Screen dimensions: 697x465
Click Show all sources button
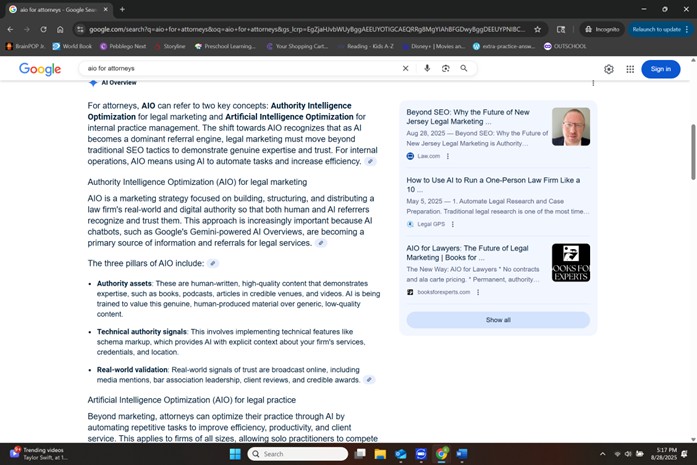[x=498, y=320]
